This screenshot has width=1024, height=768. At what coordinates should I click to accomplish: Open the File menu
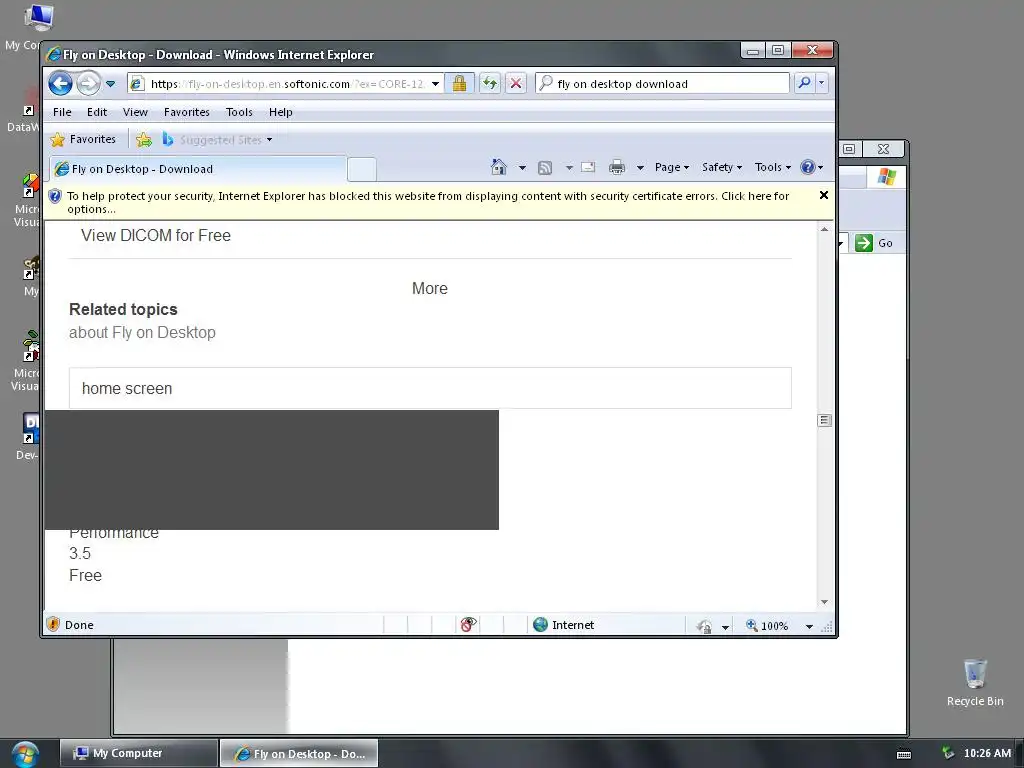click(x=62, y=112)
